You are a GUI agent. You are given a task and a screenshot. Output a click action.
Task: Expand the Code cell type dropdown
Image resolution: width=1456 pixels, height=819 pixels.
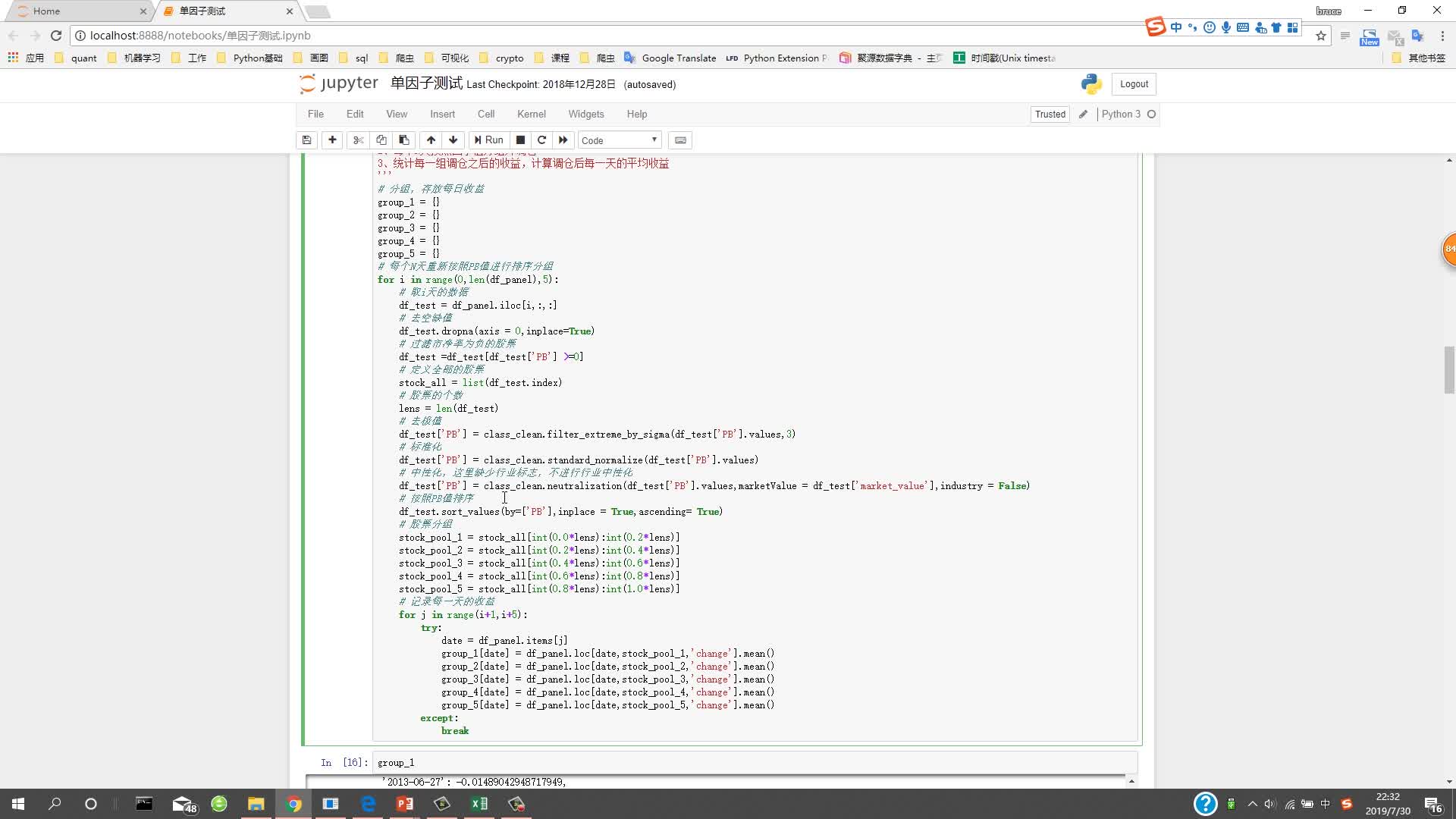620,140
